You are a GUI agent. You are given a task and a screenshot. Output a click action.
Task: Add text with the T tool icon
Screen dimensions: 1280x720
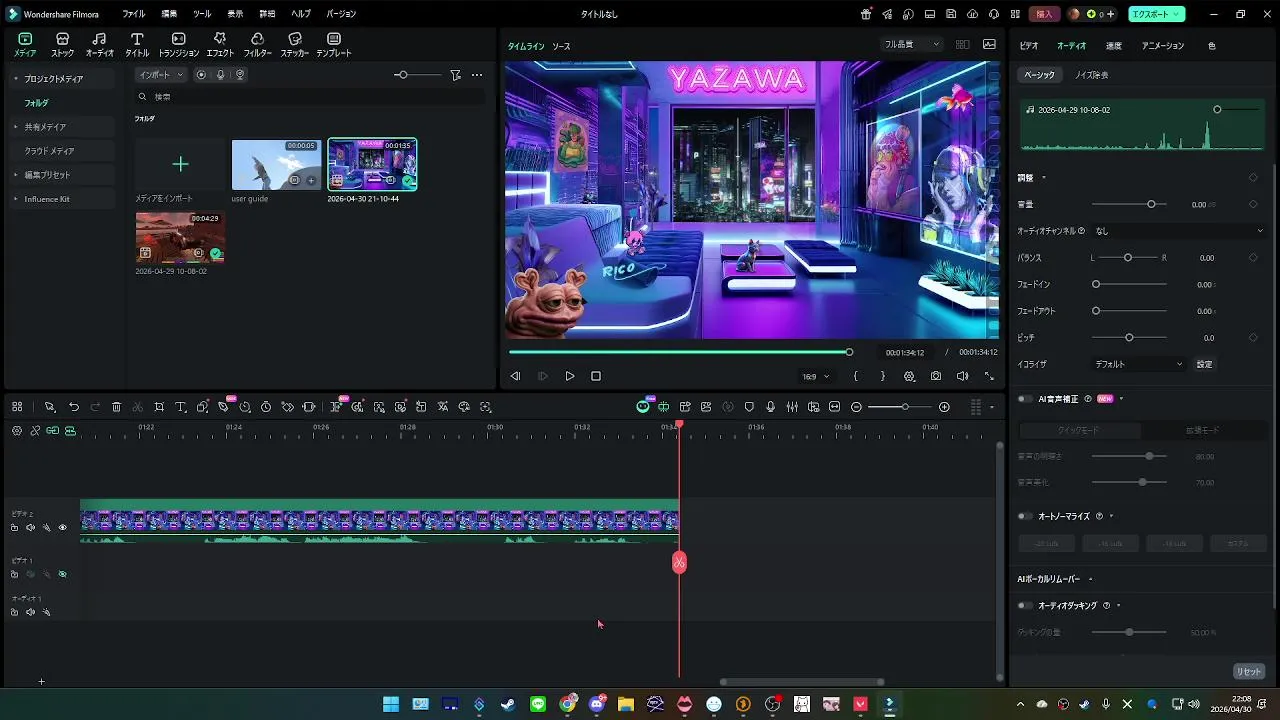[181, 407]
